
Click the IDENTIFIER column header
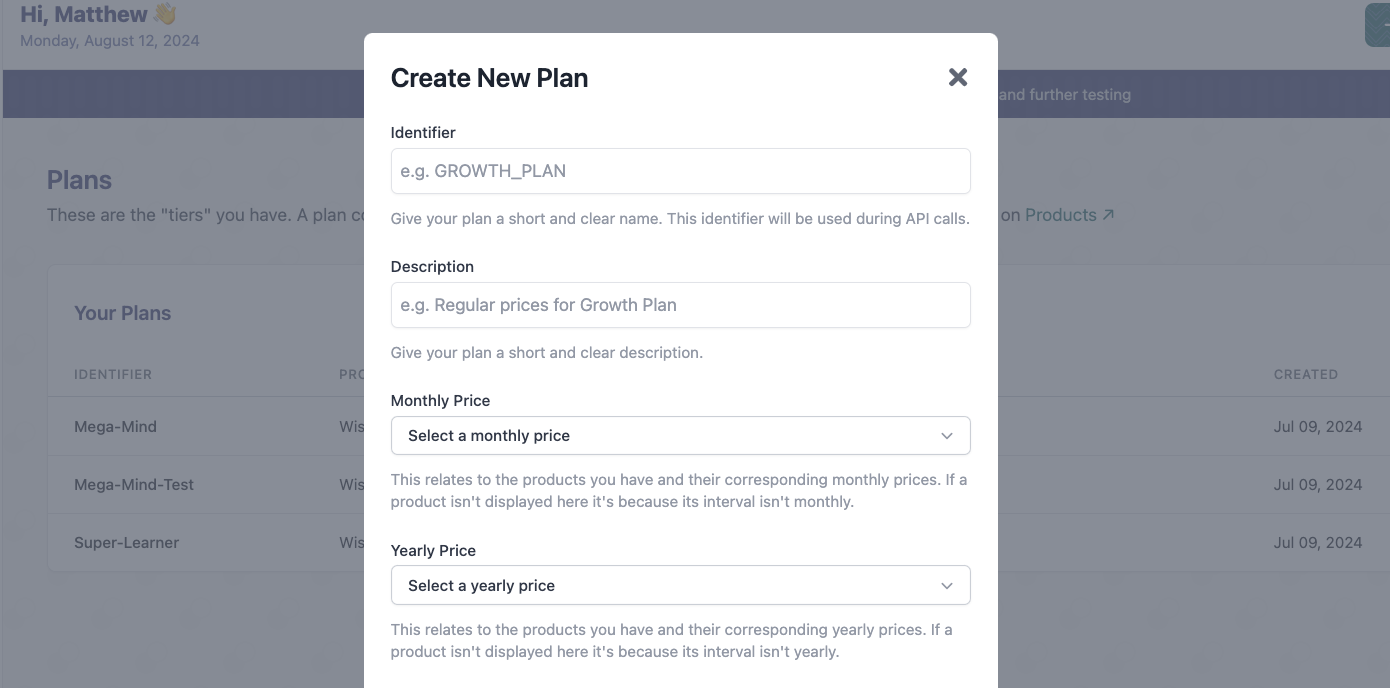(113, 375)
